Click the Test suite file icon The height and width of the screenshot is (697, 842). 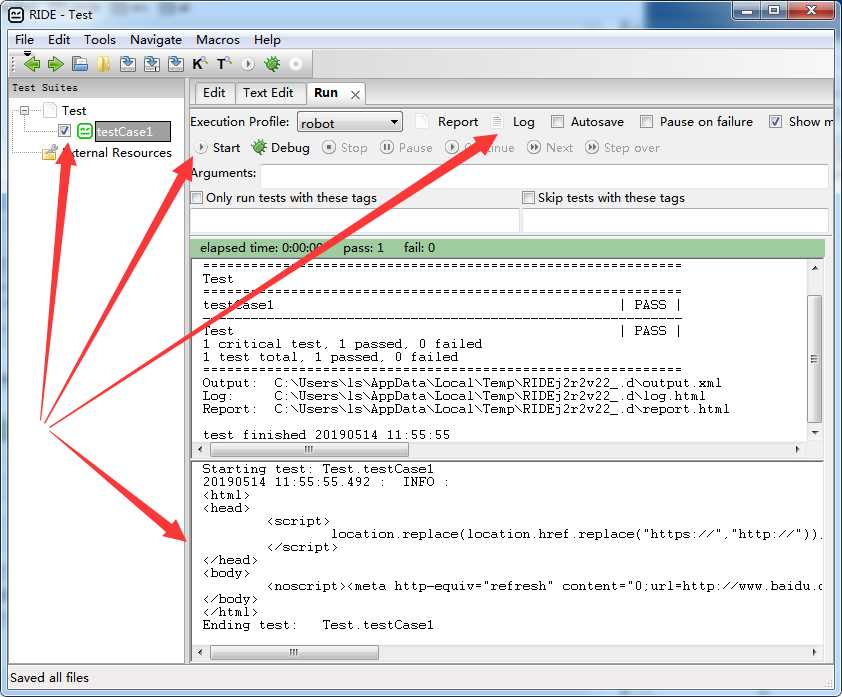(x=50, y=110)
